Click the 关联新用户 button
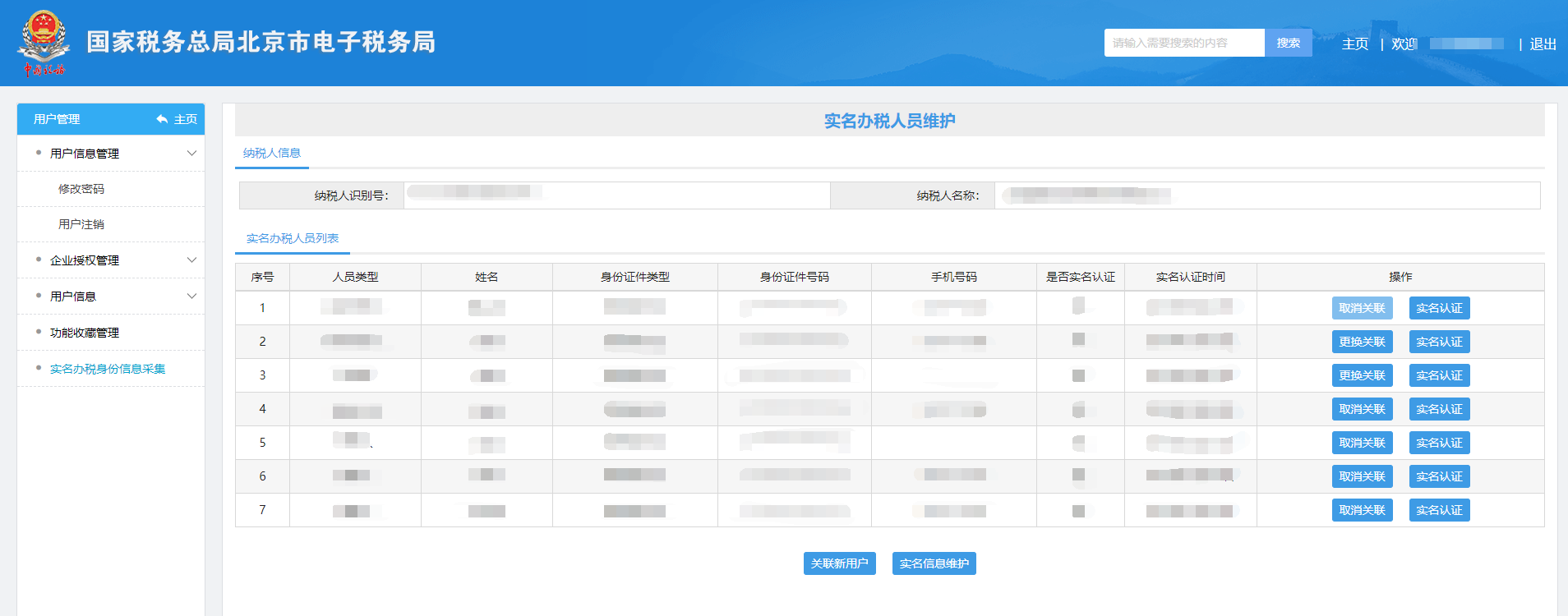Viewport: 1568px width, 616px height. (x=840, y=563)
